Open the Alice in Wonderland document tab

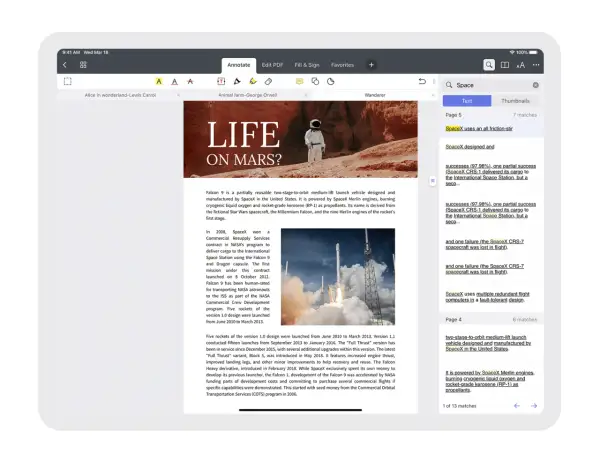[x=120, y=95]
